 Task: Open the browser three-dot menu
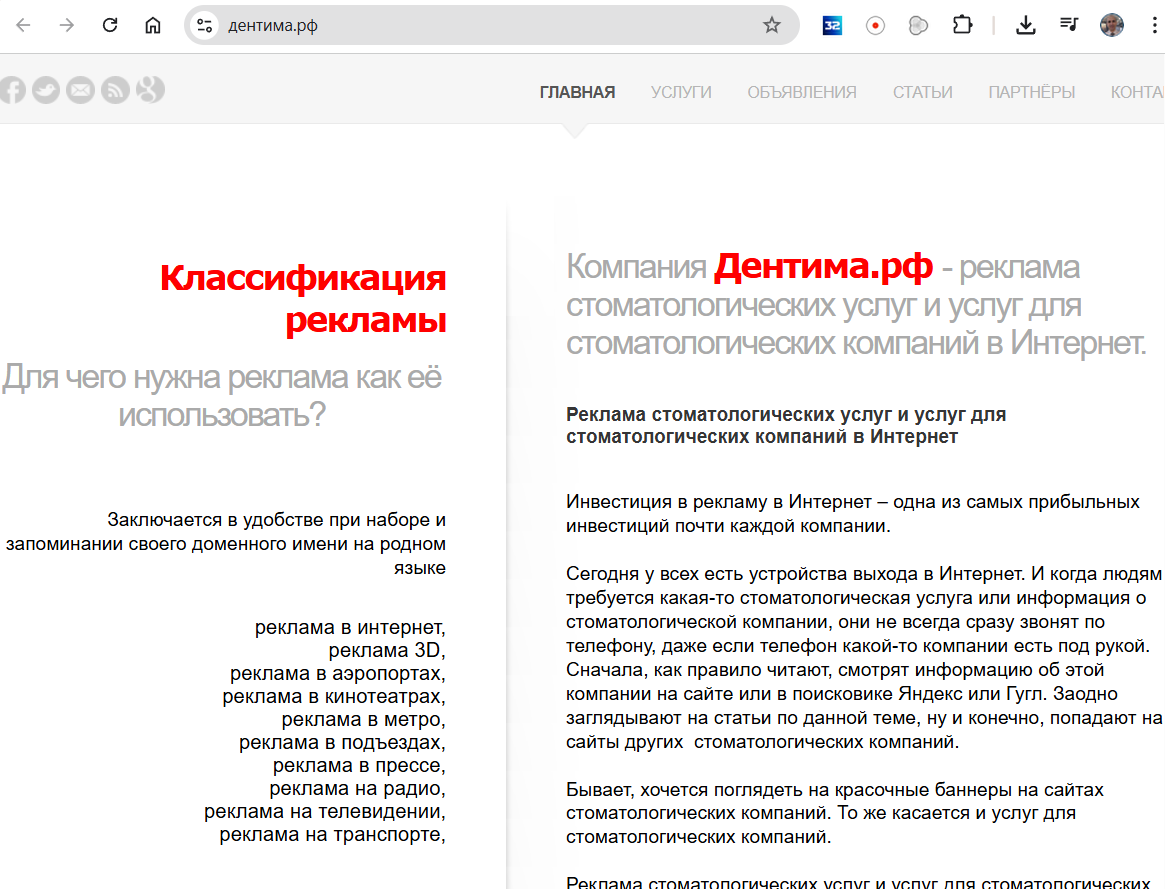pos(1154,25)
